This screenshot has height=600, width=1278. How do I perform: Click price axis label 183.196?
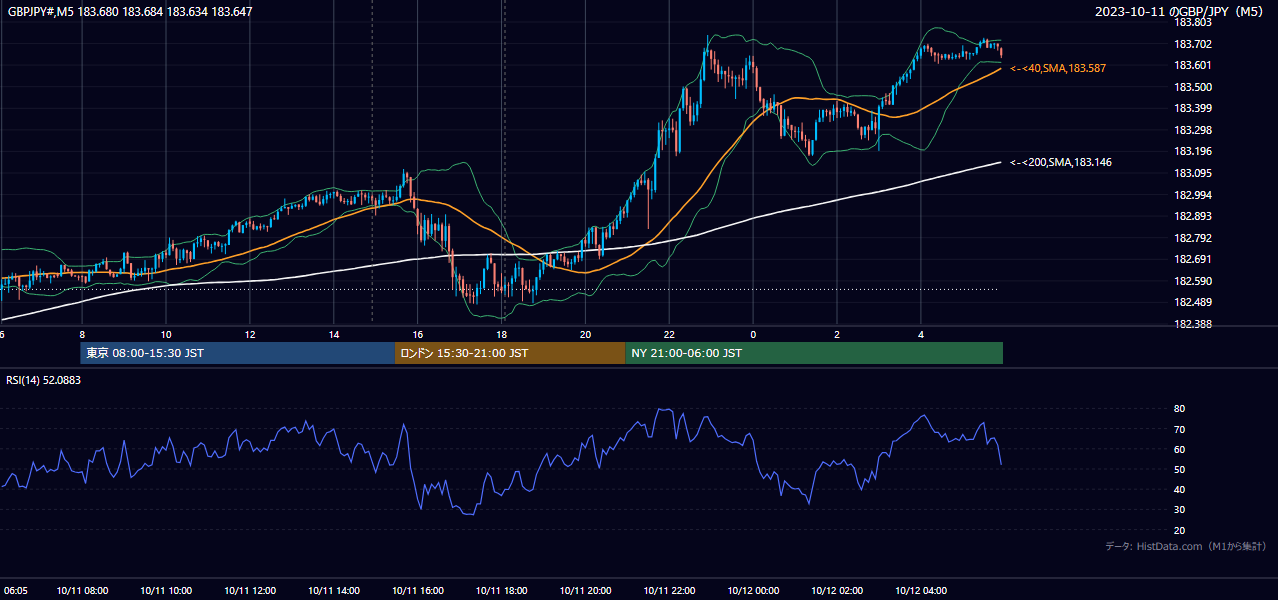coord(1193,152)
